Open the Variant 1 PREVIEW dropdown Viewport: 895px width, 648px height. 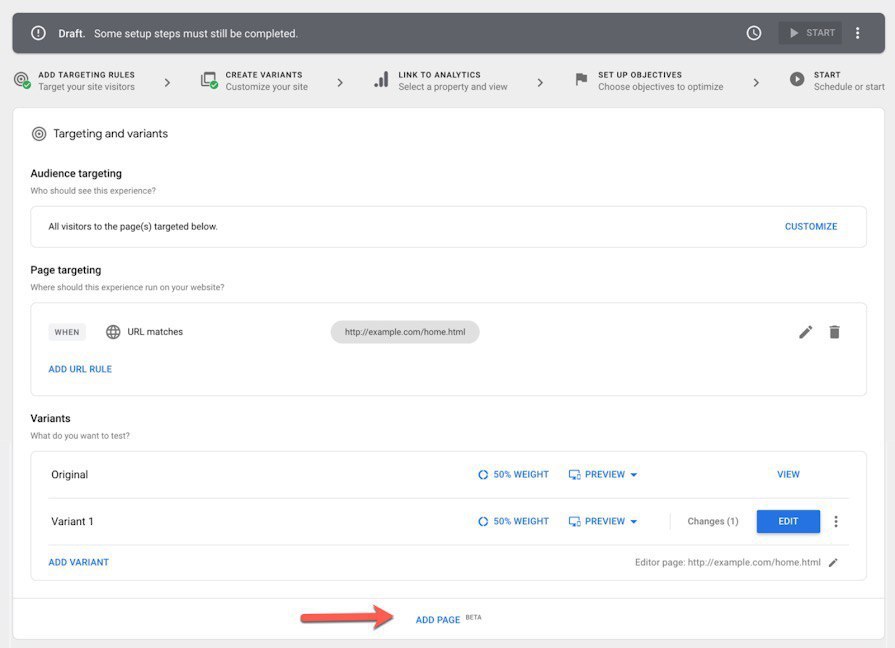(x=603, y=521)
